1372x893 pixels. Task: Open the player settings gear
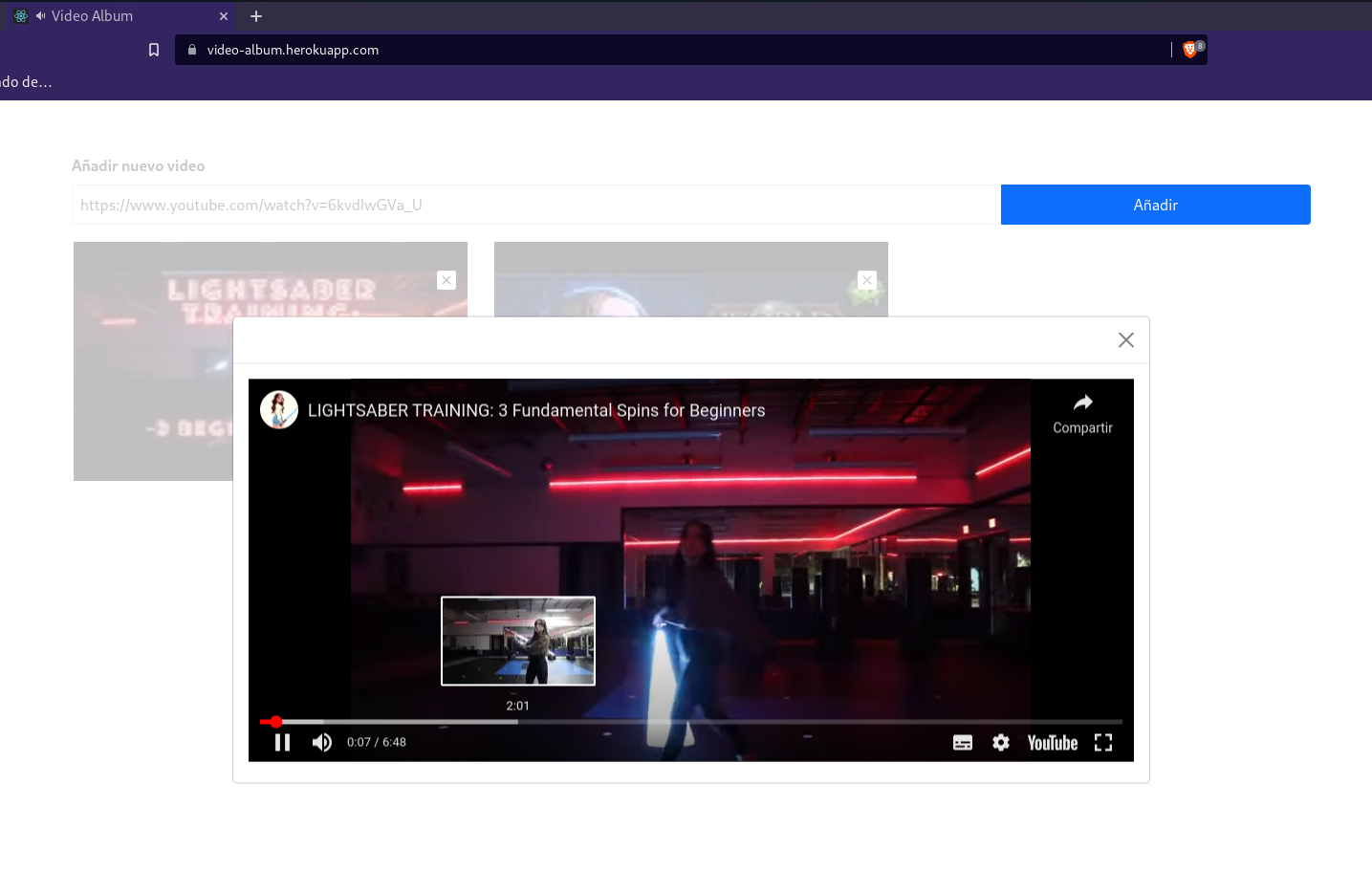pyautogui.click(x=1000, y=742)
